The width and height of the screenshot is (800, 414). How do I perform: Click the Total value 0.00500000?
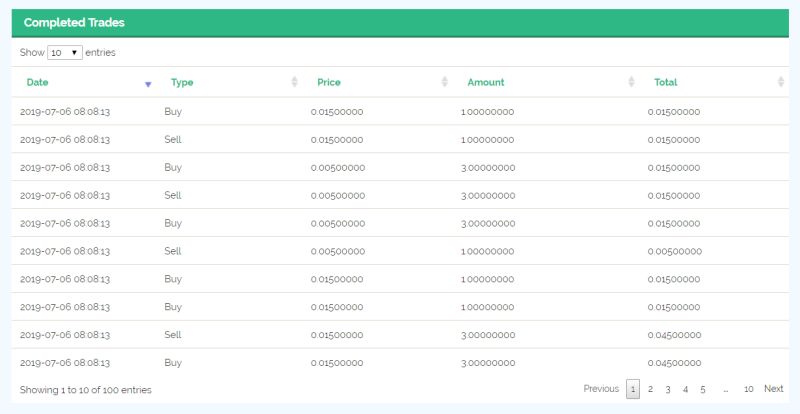[674, 251]
